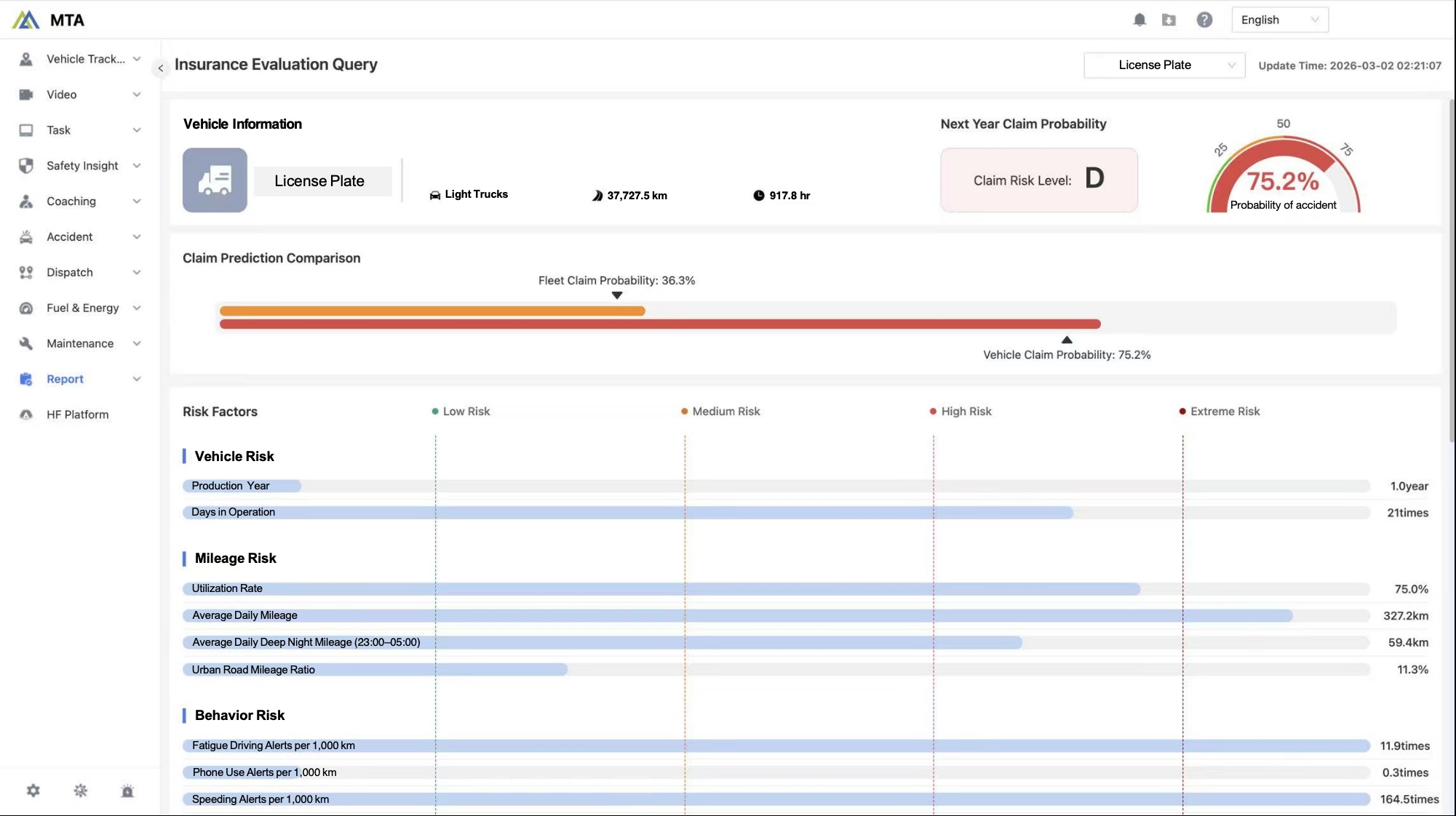
Task: Open the English language dropdown
Action: point(1279,20)
